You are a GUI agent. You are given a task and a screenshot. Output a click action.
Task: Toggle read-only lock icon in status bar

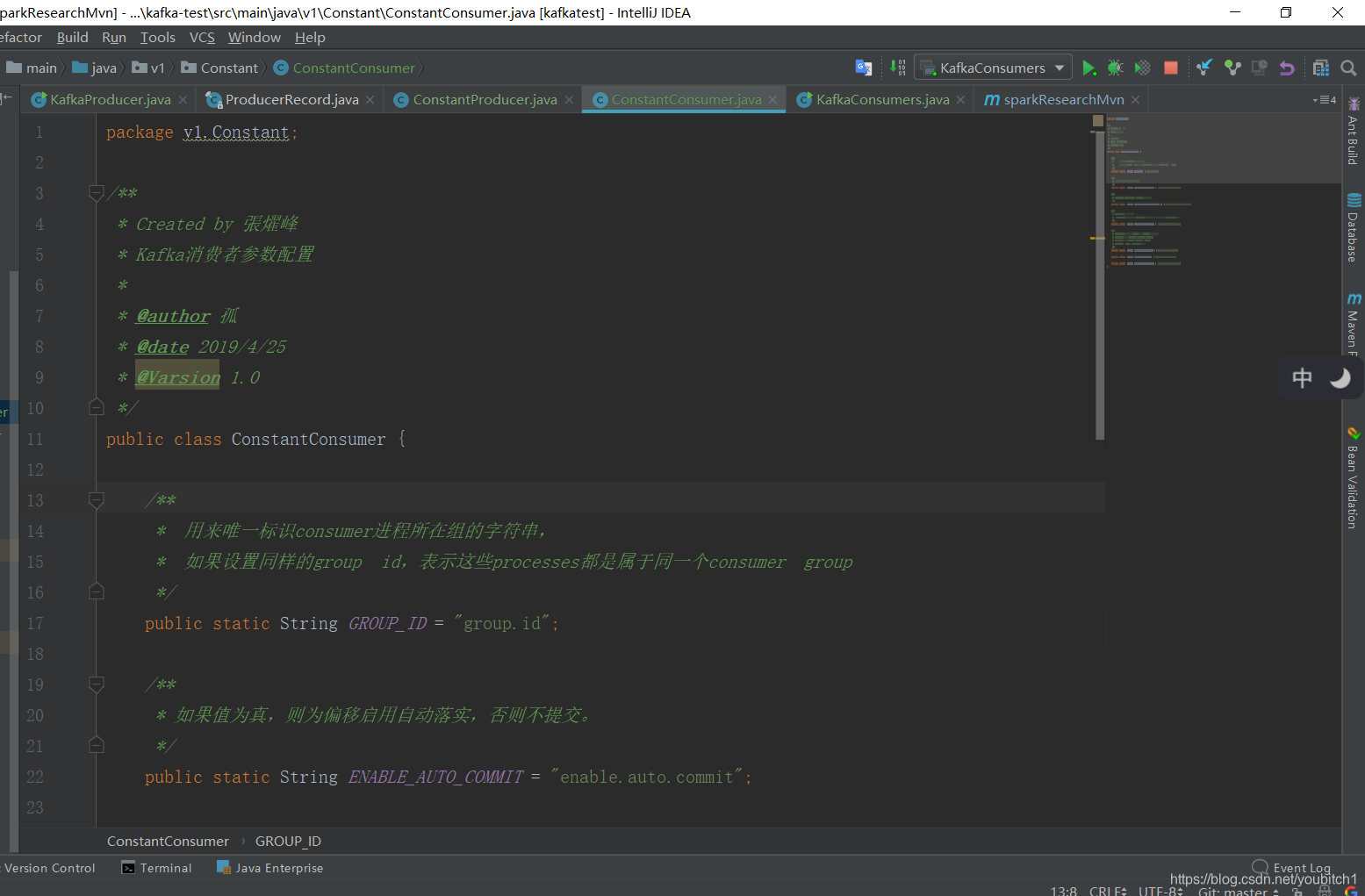tap(1297, 891)
